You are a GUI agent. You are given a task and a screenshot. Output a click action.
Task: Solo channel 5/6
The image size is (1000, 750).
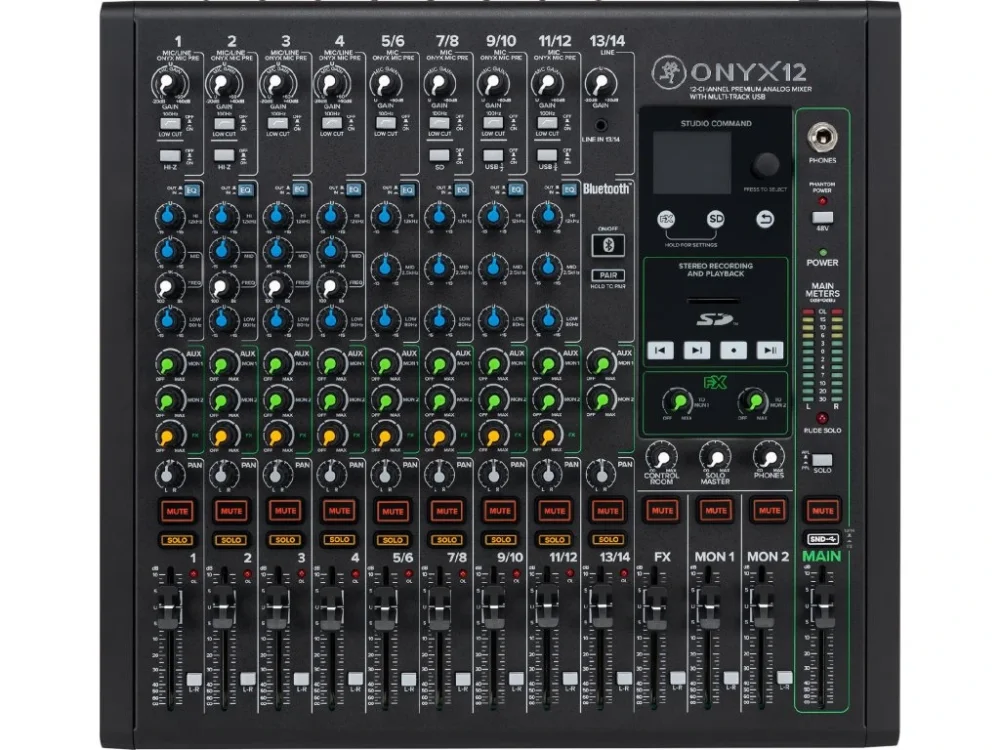391,539
